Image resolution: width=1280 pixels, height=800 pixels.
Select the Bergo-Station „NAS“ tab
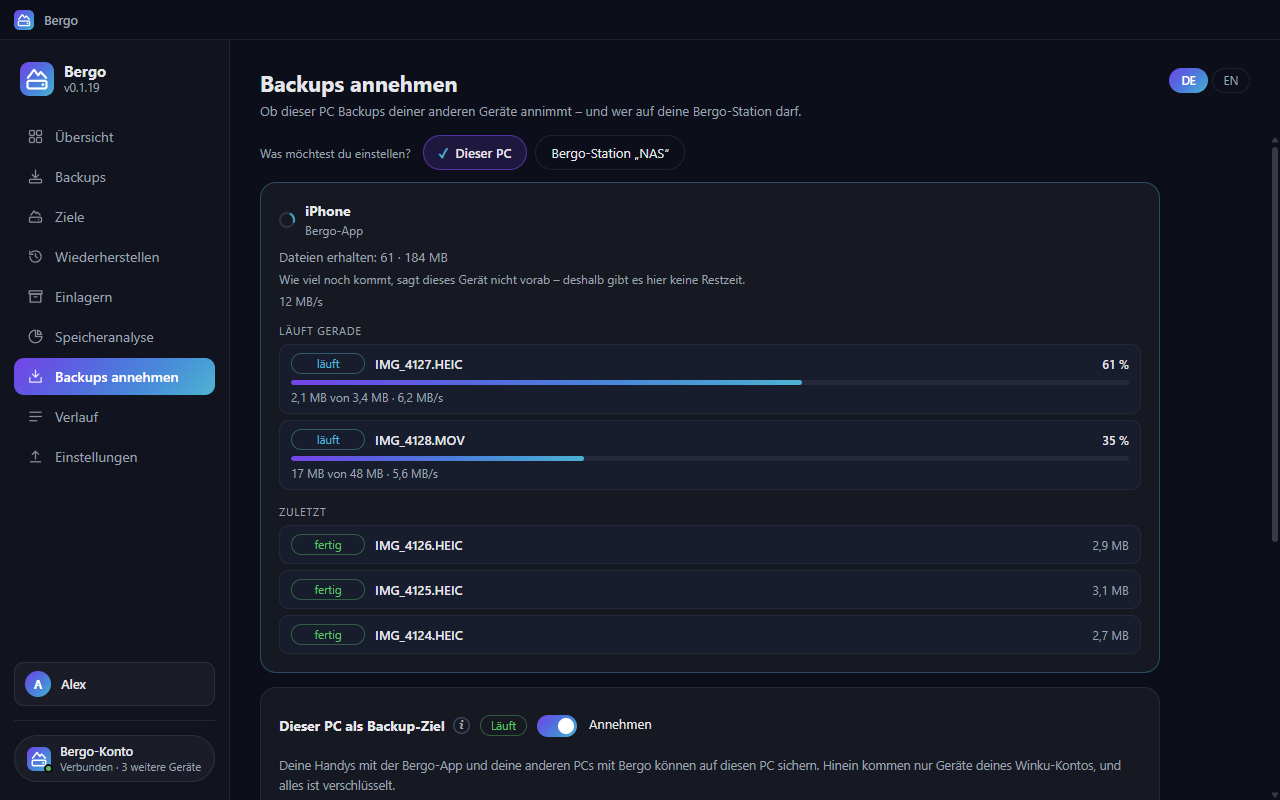coord(610,153)
